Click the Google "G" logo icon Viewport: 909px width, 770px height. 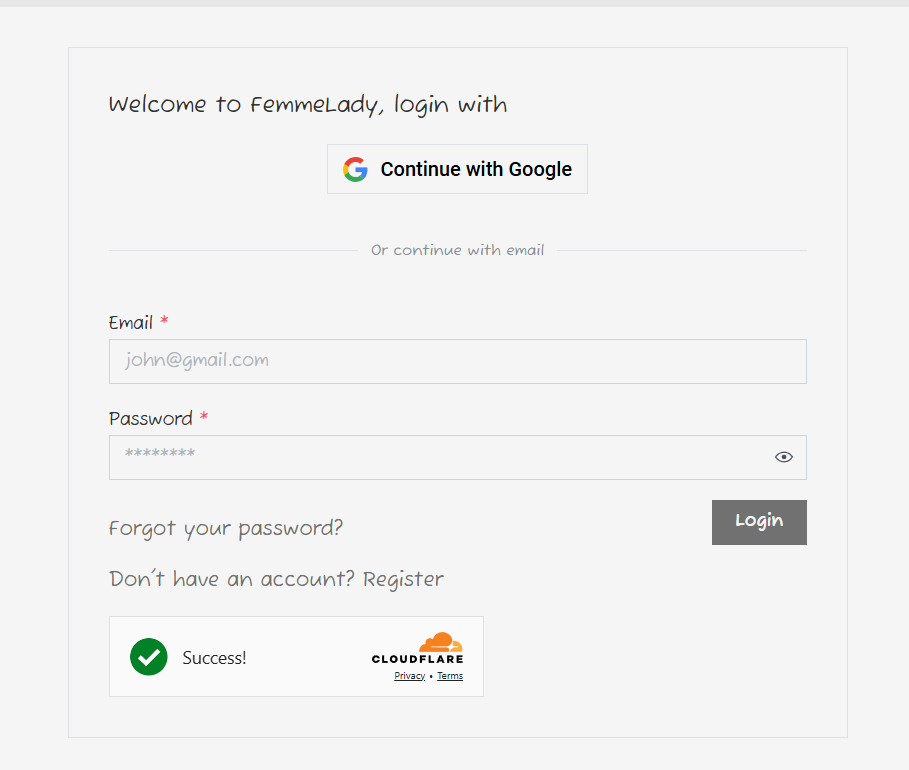[355, 169]
